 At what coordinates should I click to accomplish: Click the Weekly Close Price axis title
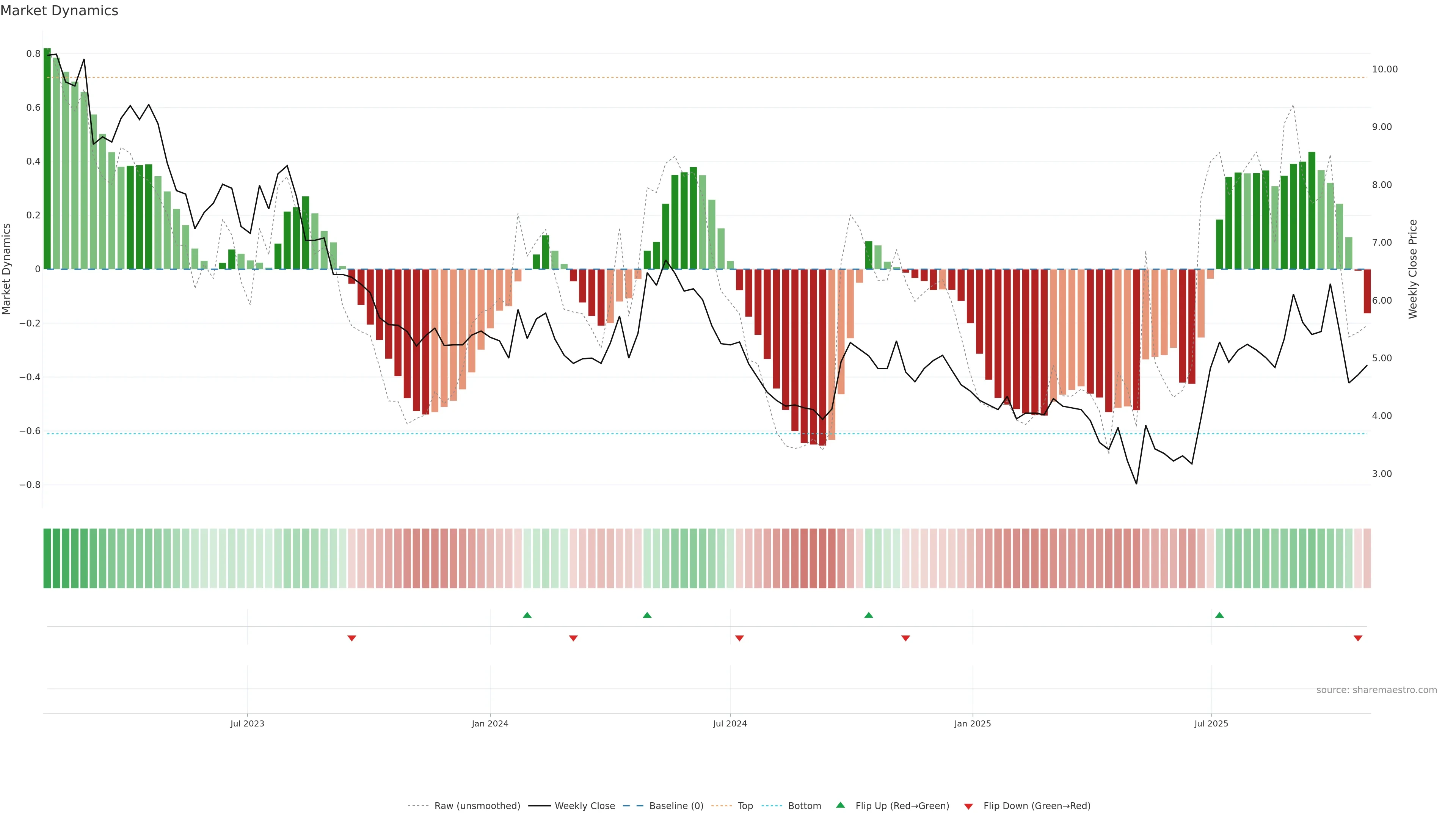pos(1412,269)
